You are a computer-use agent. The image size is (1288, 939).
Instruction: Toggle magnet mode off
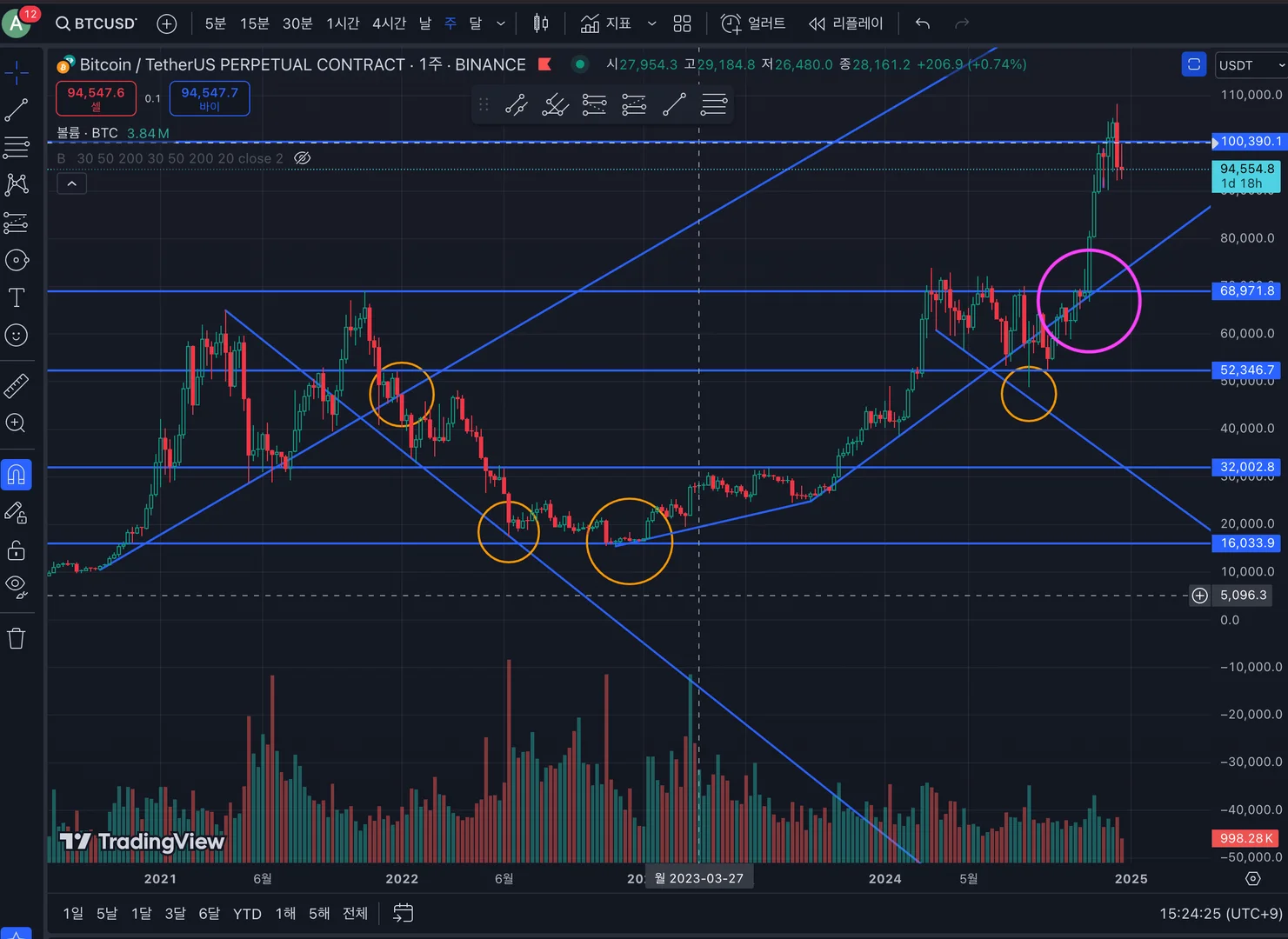click(17, 475)
